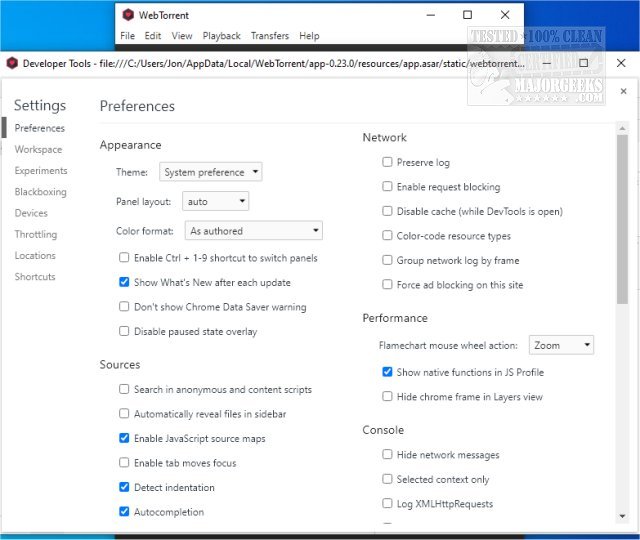The width and height of the screenshot is (640, 540).
Task: Click the Appearance section heading
Action: coord(131,145)
